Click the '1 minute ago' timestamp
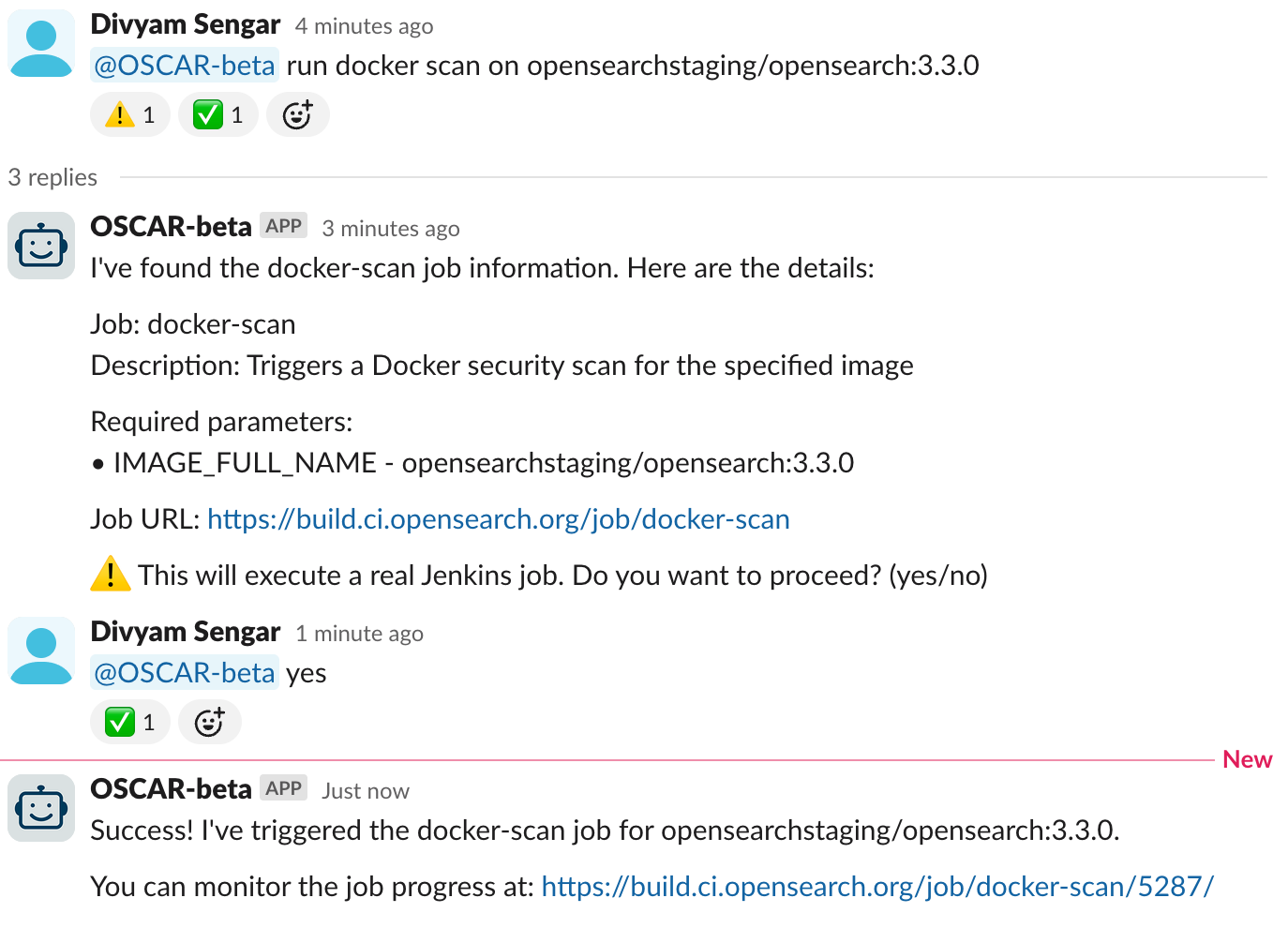The image size is (1288, 928). [359, 634]
